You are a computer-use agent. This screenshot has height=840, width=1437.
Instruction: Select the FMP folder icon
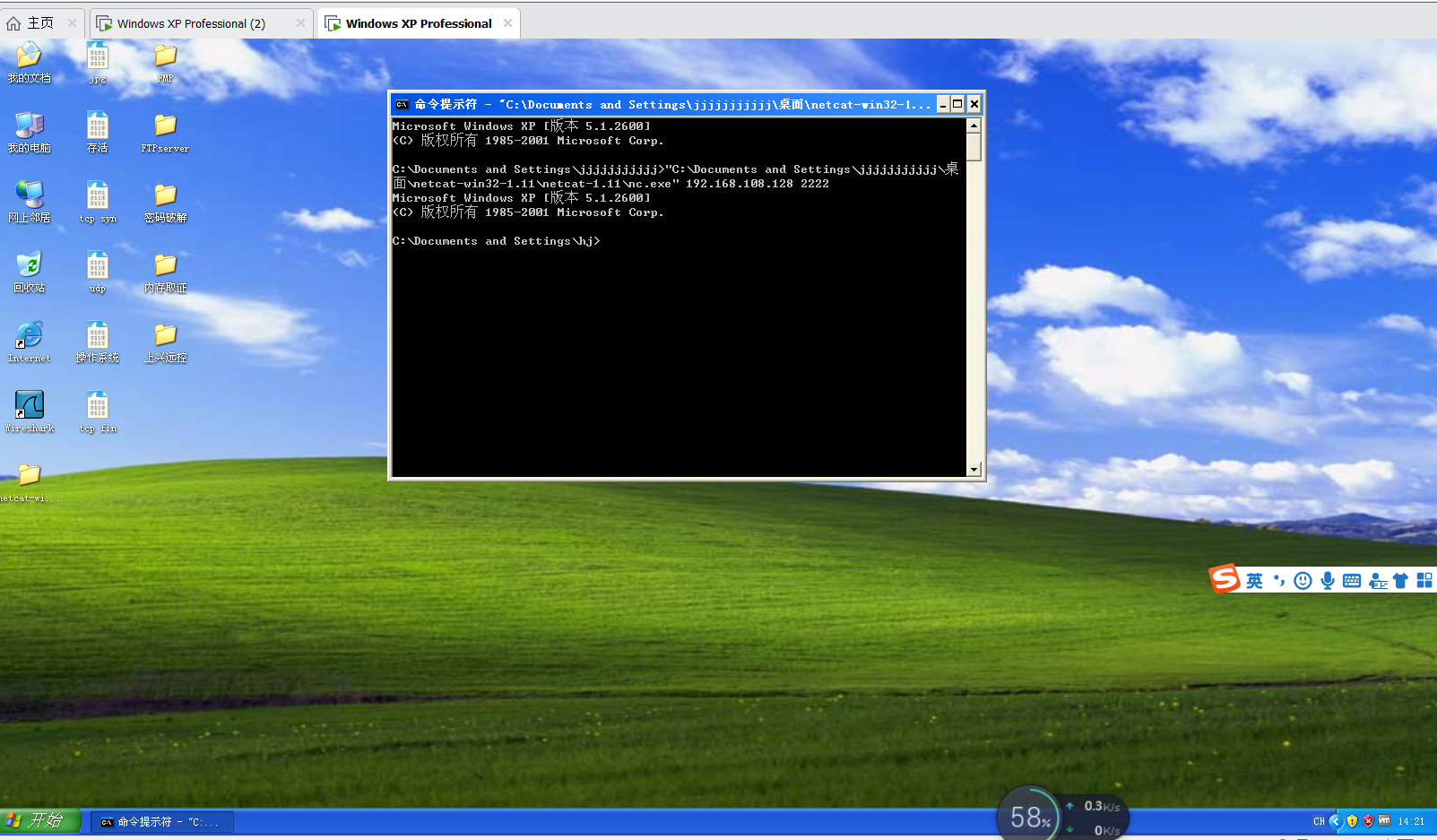[165, 62]
